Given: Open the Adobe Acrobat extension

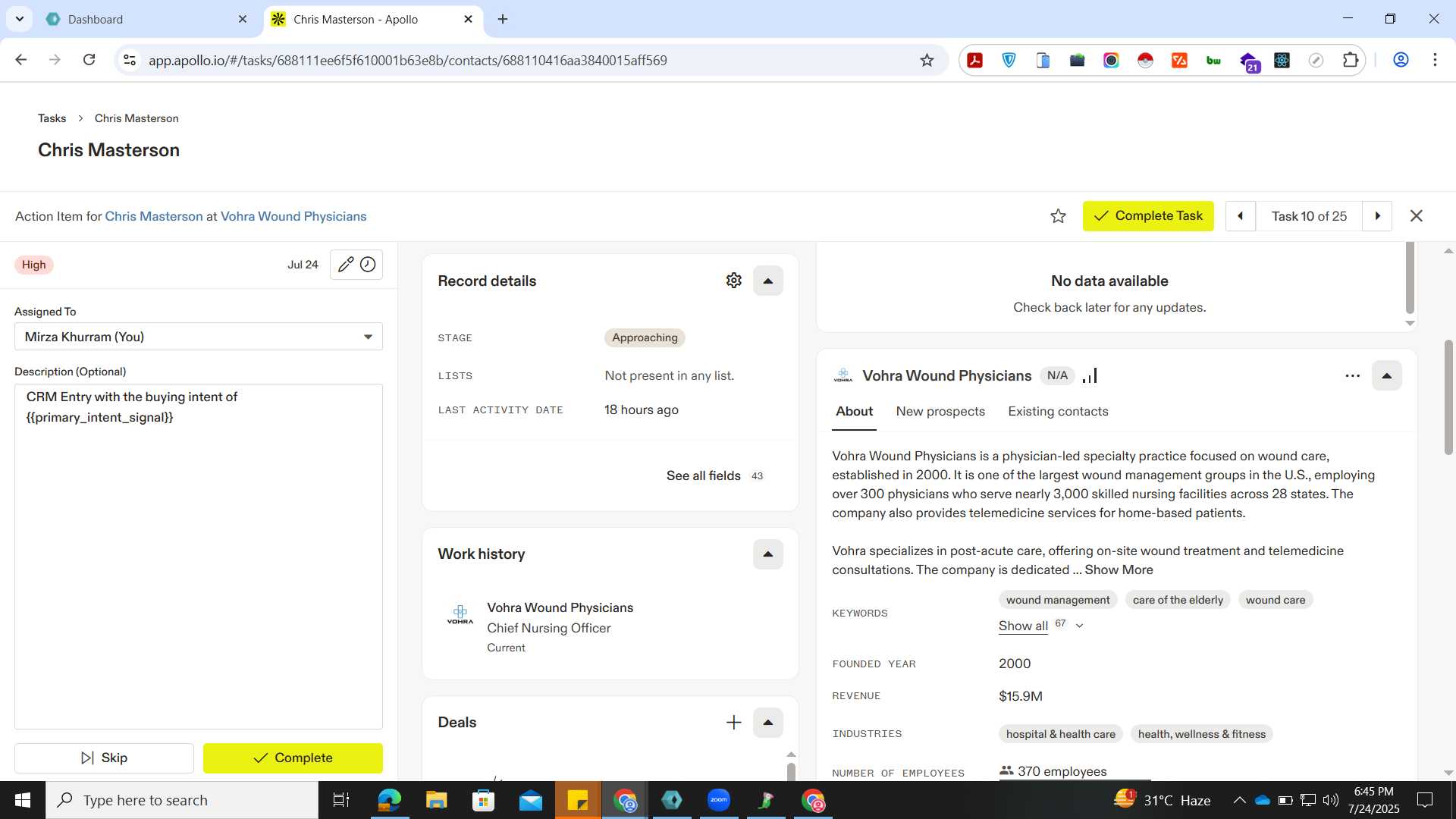Looking at the screenshot, I should pos(975,60).
